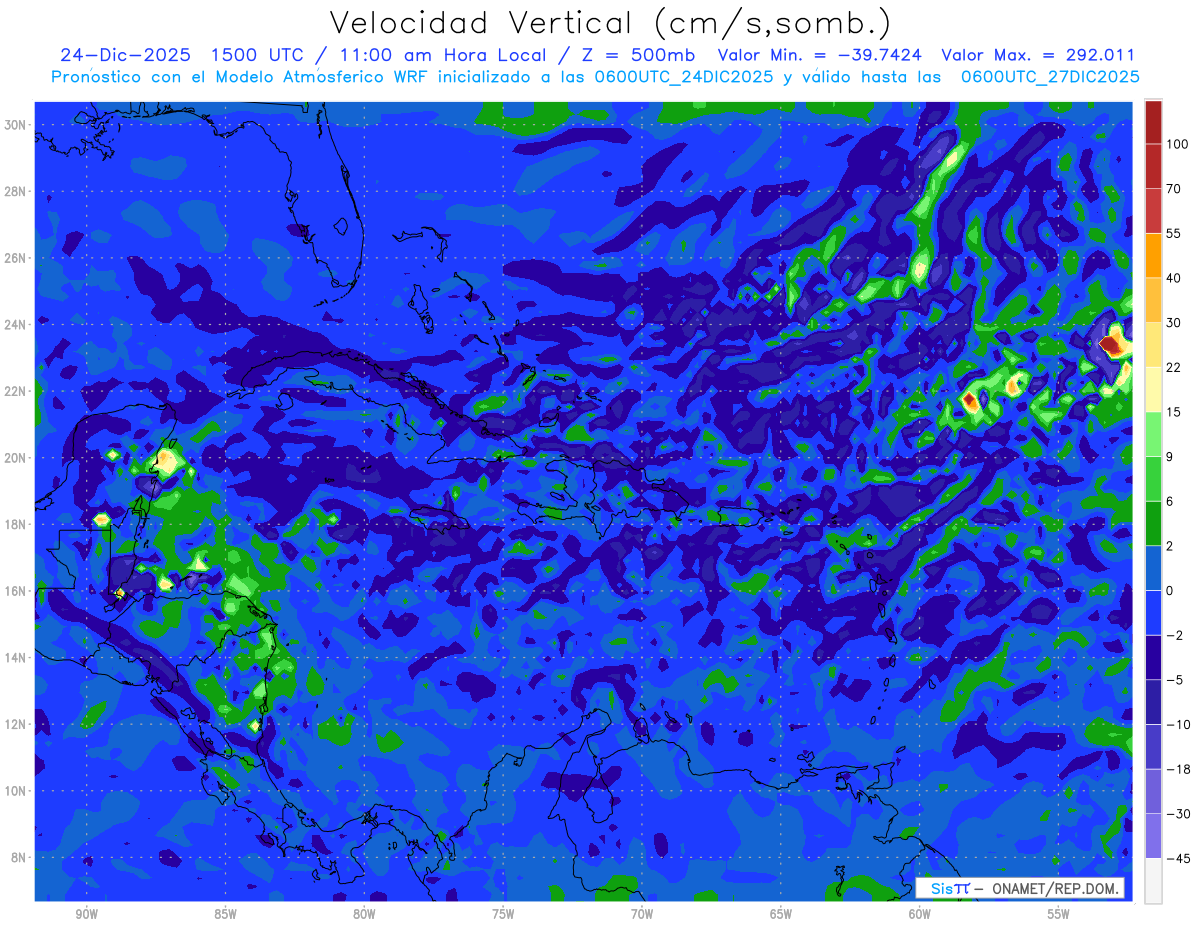Pick the lavender swatch between -45 and -30
The image size is (1200, 927).
1153,835
